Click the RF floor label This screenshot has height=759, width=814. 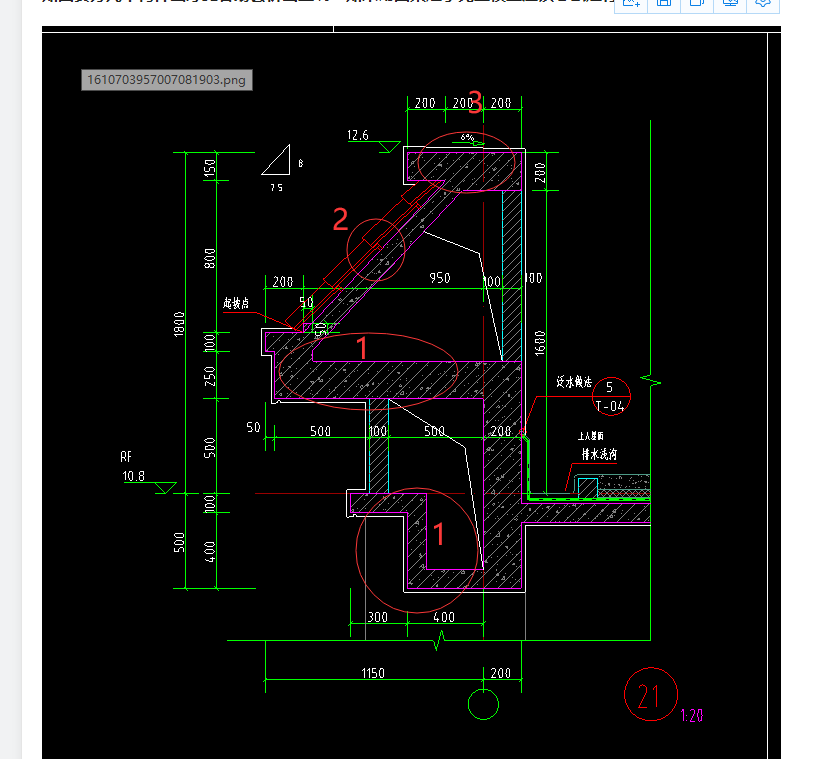pos(126,457)
